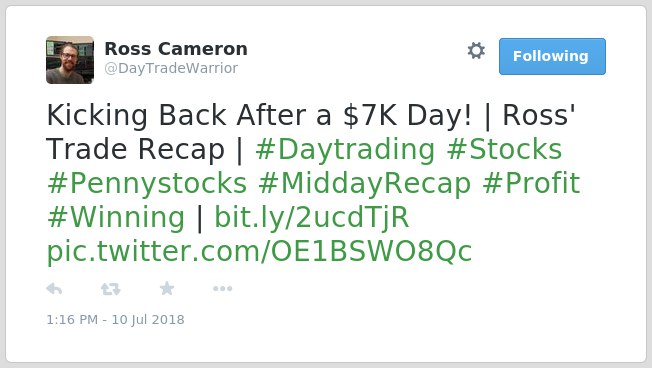View the #MiddayRecap hashtag feed
This screenshot has width=652, height=368.
click(x=364, y=183)
